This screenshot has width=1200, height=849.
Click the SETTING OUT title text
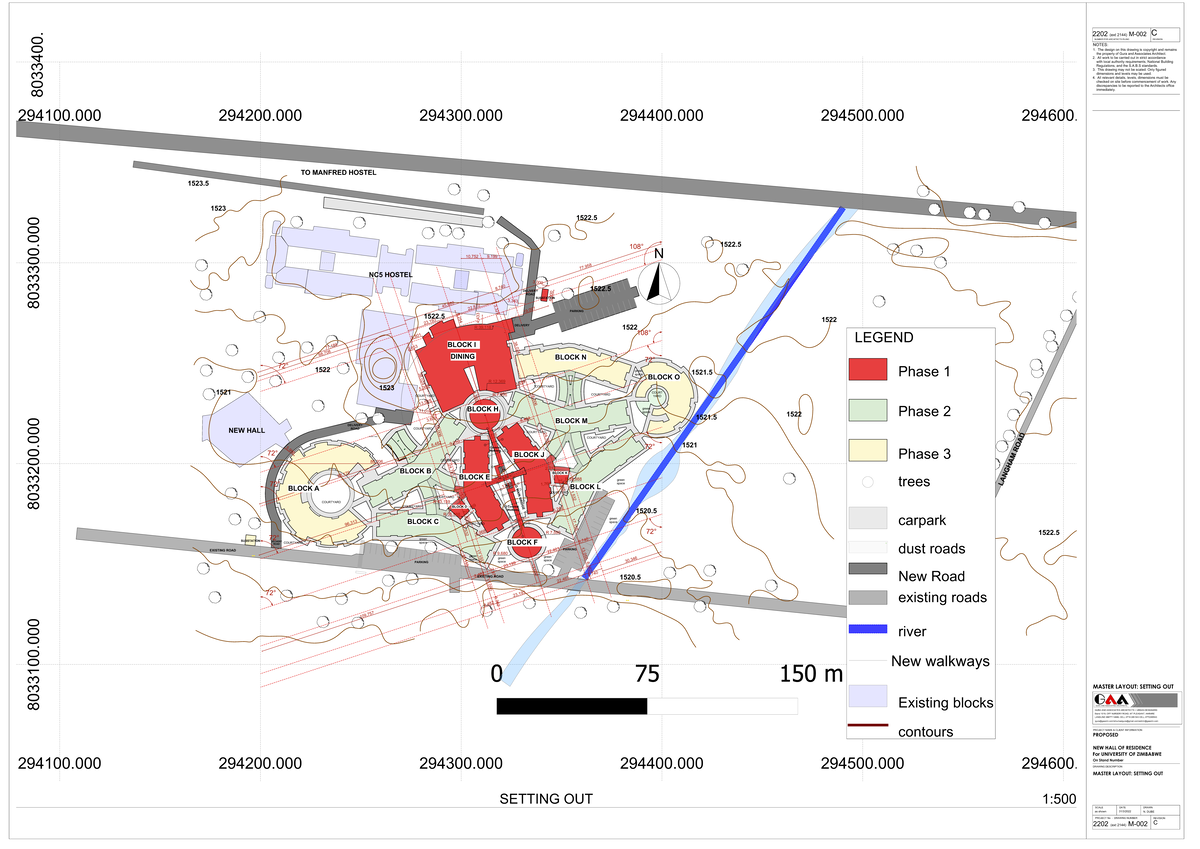click(x=546, y=799)
